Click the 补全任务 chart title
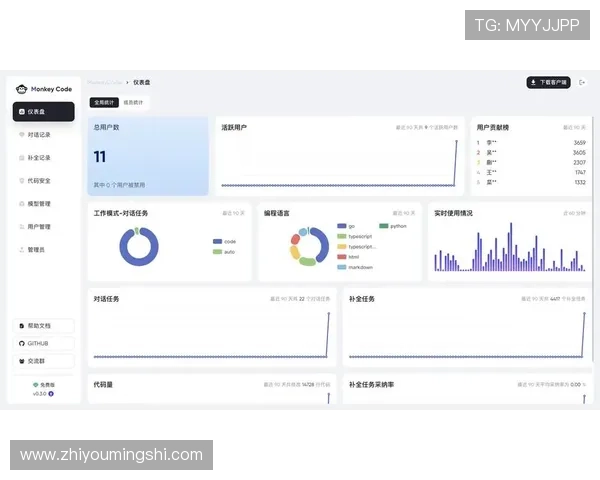600x480 pixels. (x=362, y=299)
